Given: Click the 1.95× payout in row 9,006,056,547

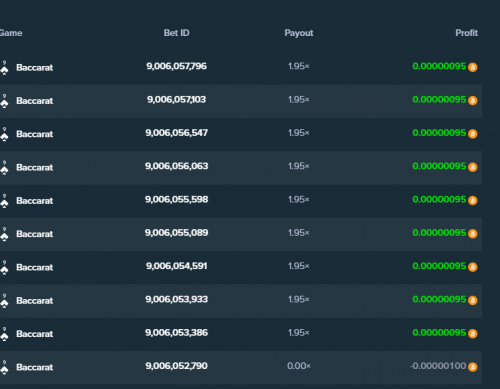Looking at the screenshot, I should [x=299, y=133].
